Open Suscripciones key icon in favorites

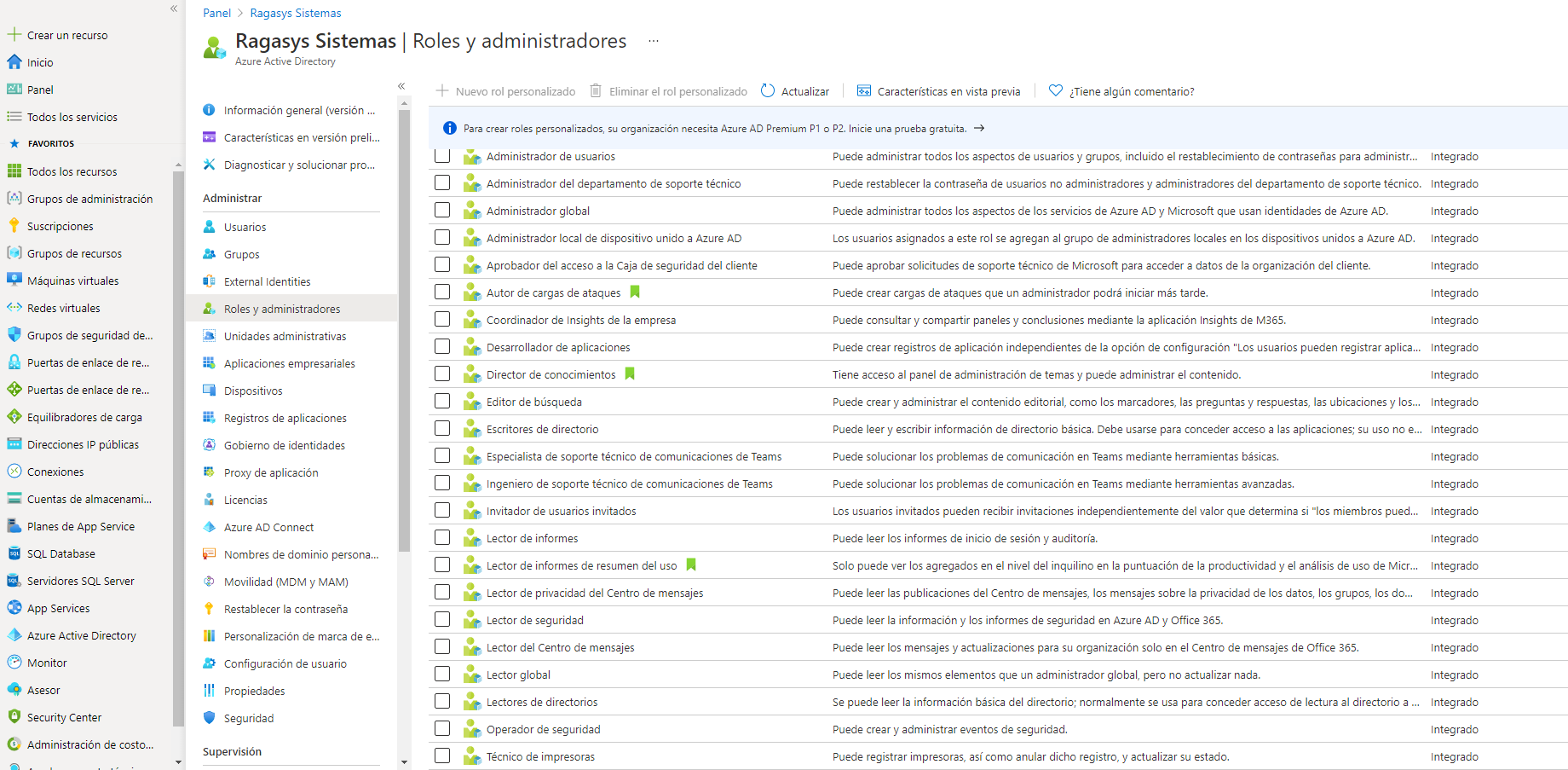(14, 226)
